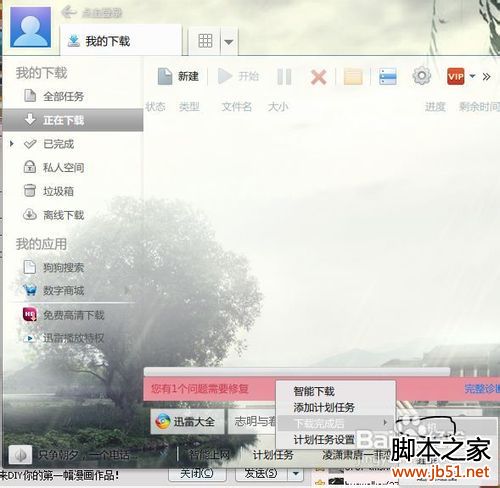
Task: Select 智能下载 menu item
Action: tap(336, 391)
